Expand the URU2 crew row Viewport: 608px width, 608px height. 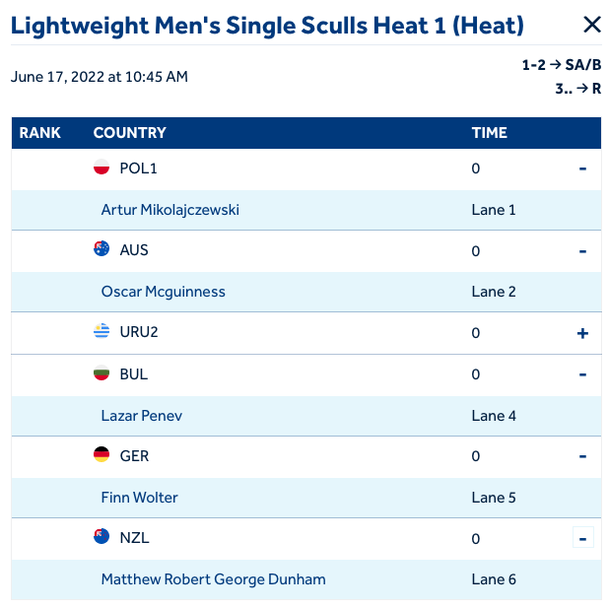(x=582, y=333)
